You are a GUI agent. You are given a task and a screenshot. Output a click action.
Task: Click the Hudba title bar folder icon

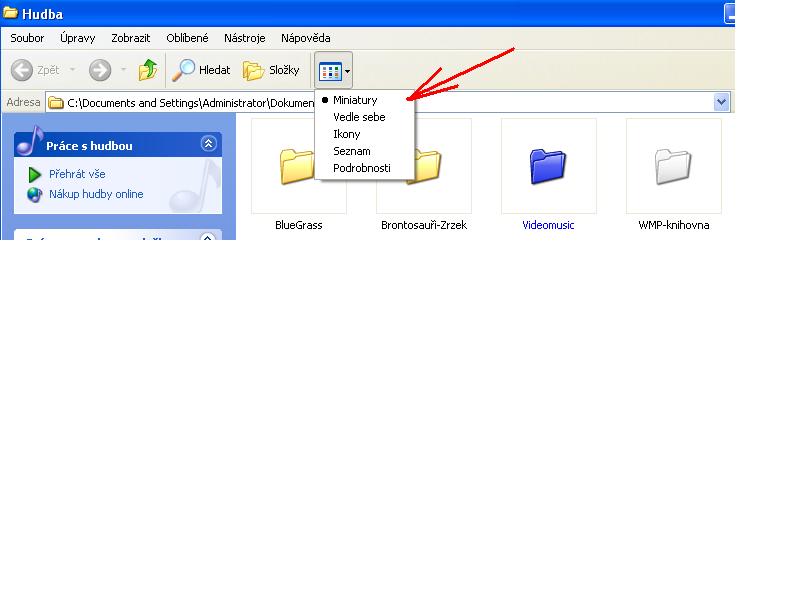coord(10,12)
